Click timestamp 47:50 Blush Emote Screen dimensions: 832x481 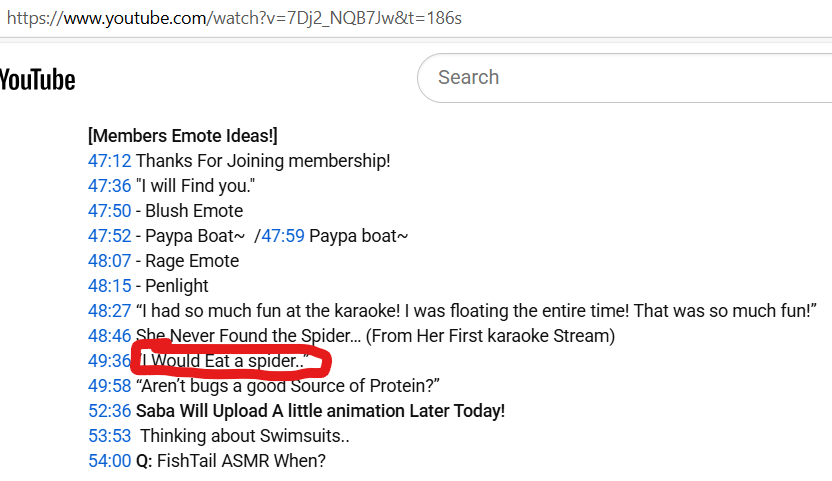[109, 210]
